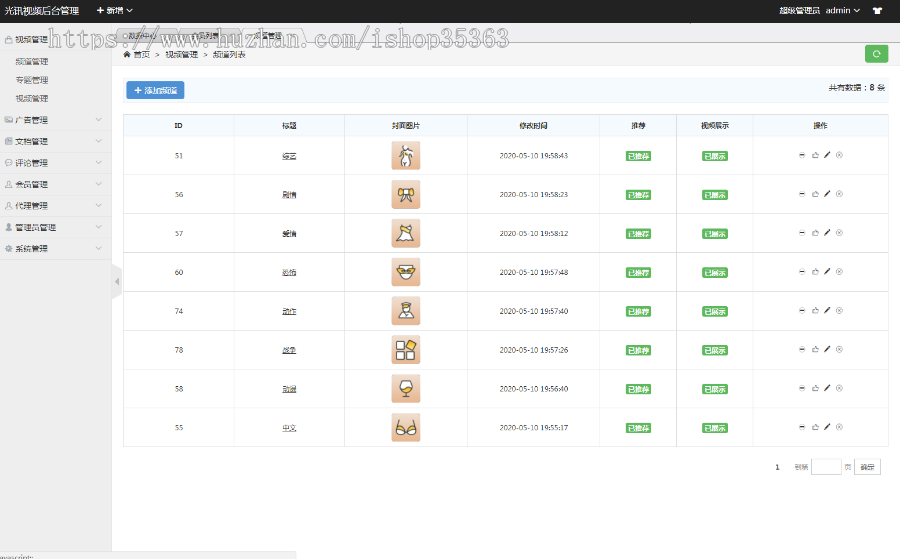Screen dimensions: 900x559
Task: Click the pencil edit icon for ID 78
Action: coord(827,350)
